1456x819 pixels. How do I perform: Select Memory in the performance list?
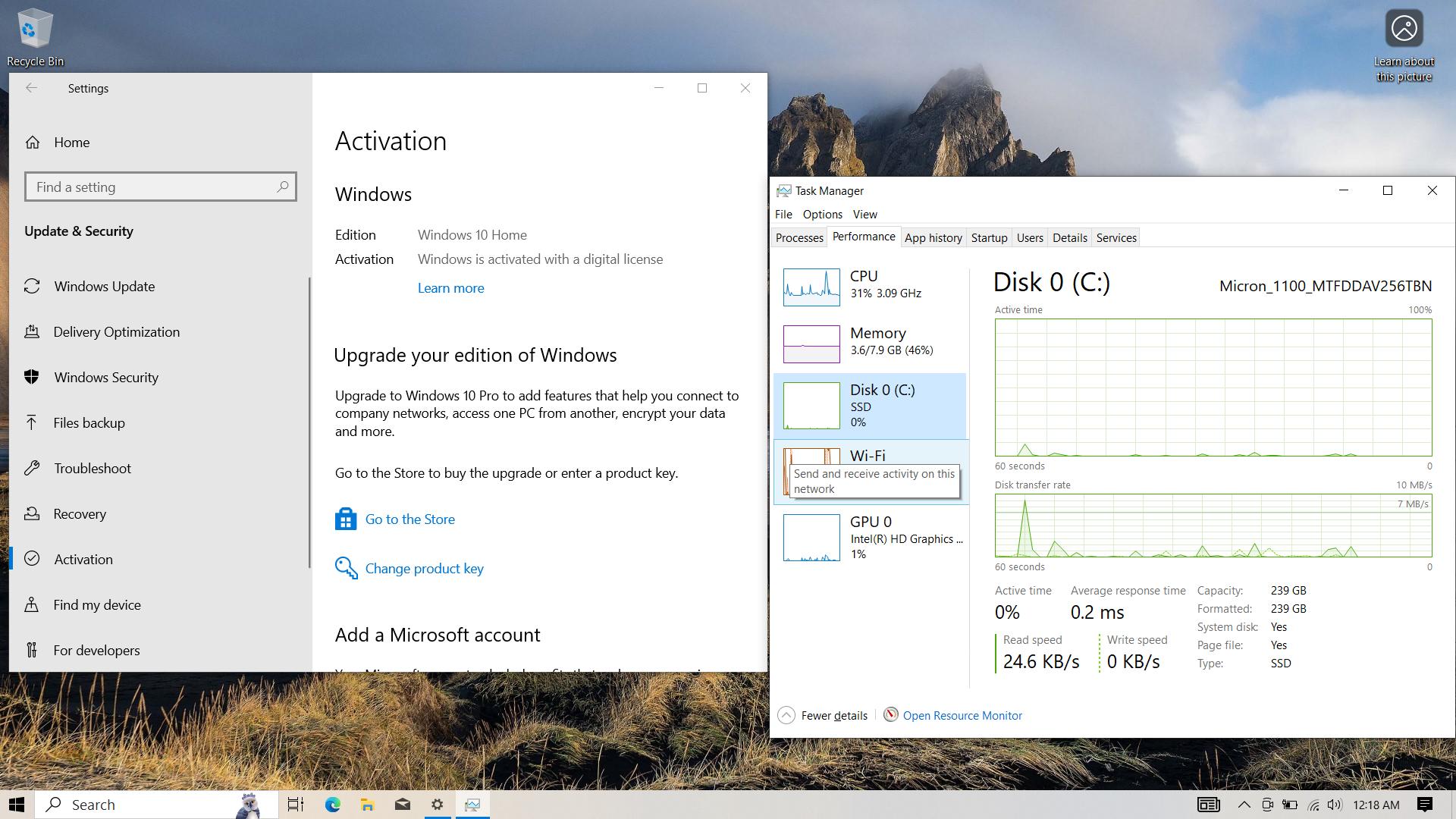pos(871,344)
